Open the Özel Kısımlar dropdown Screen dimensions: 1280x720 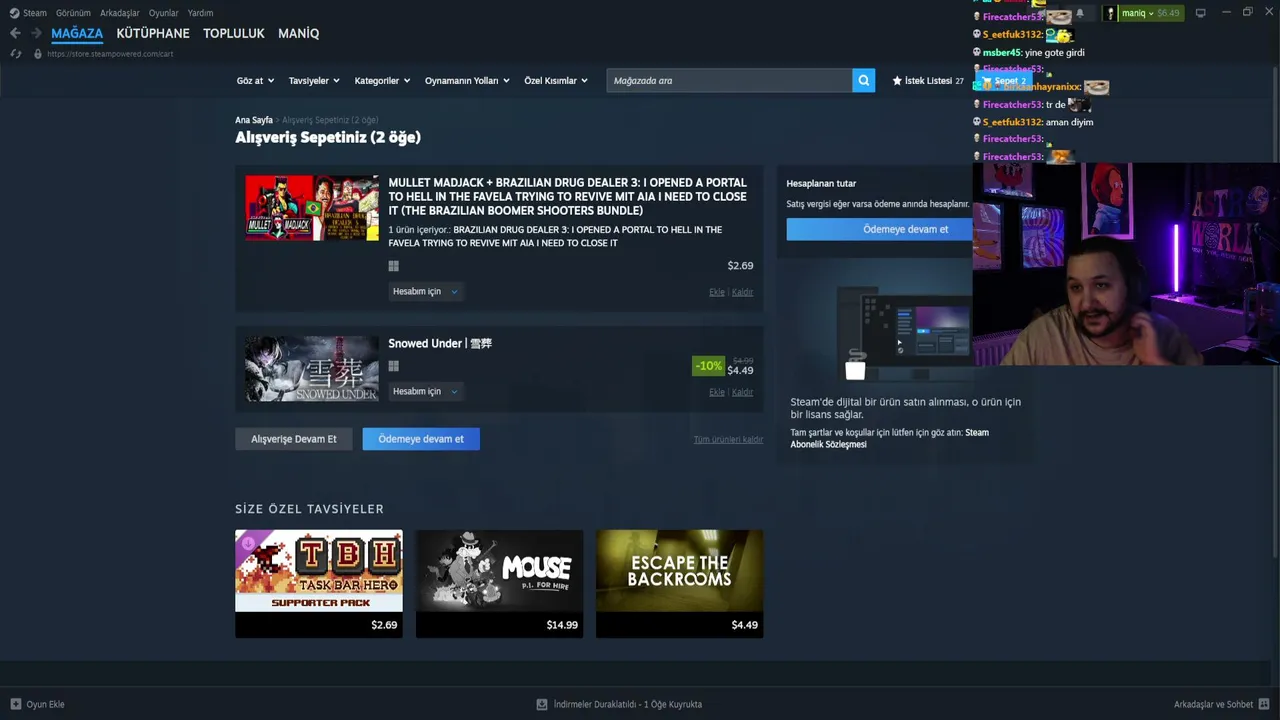pyautogui.click(x=556, y=81)
